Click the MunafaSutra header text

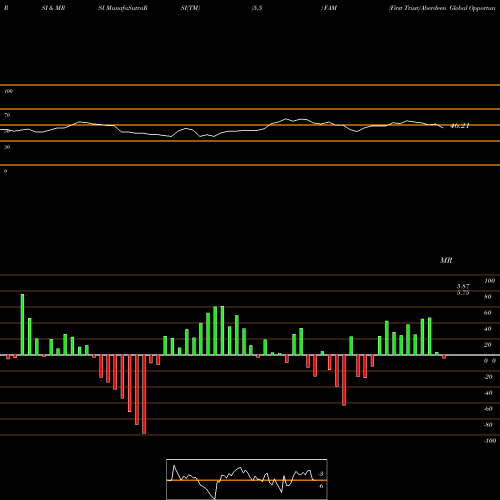123,8
